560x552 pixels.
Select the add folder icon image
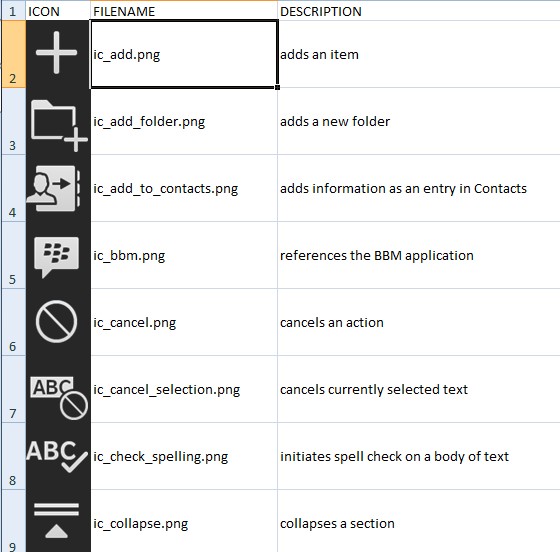click(x=59, y=125)
